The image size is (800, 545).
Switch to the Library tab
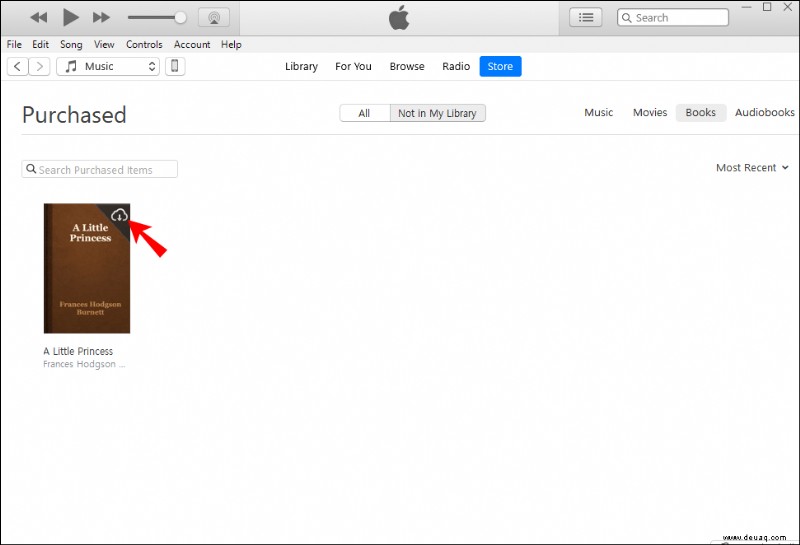301,66
